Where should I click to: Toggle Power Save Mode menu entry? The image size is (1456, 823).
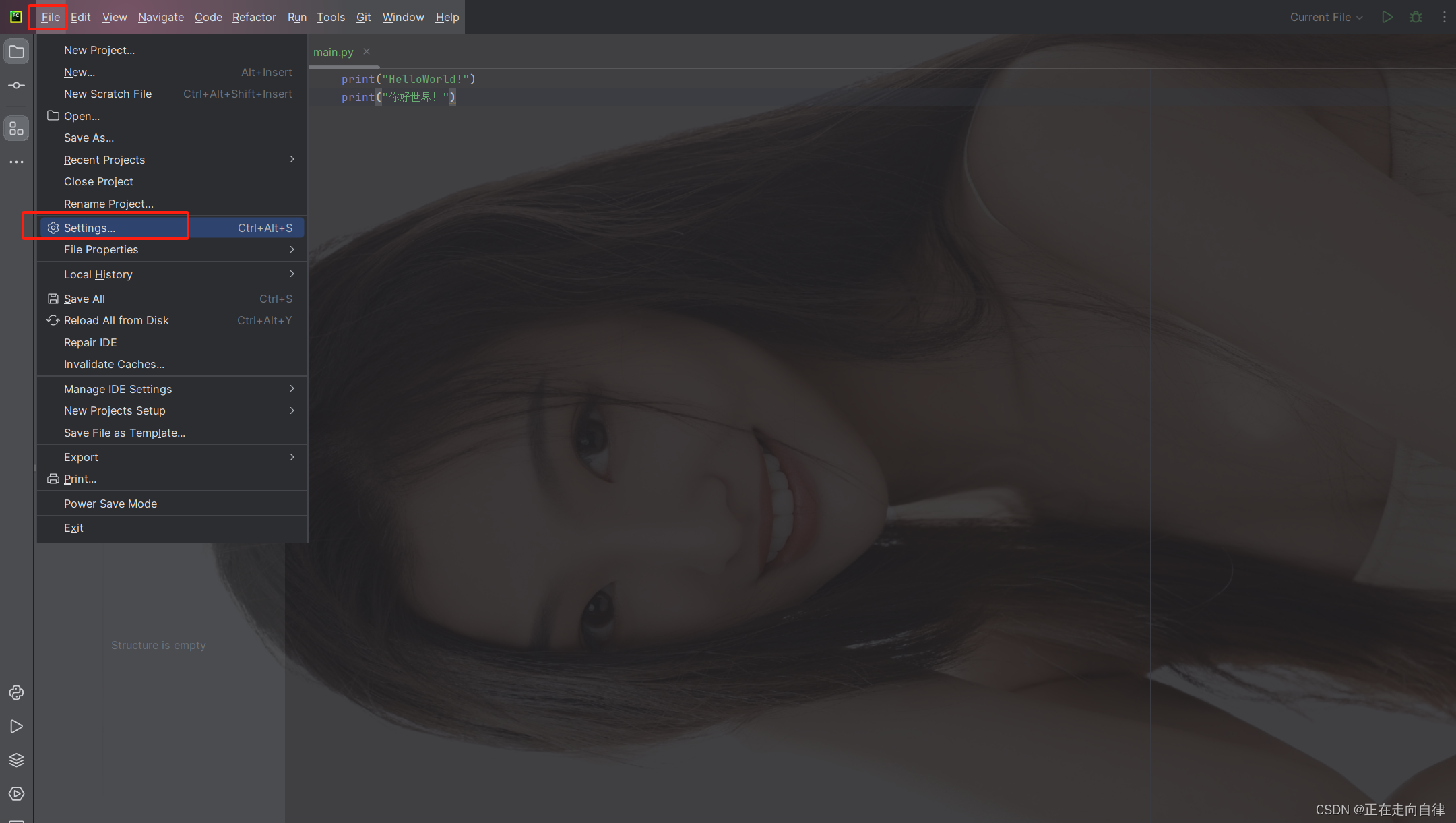172,504
